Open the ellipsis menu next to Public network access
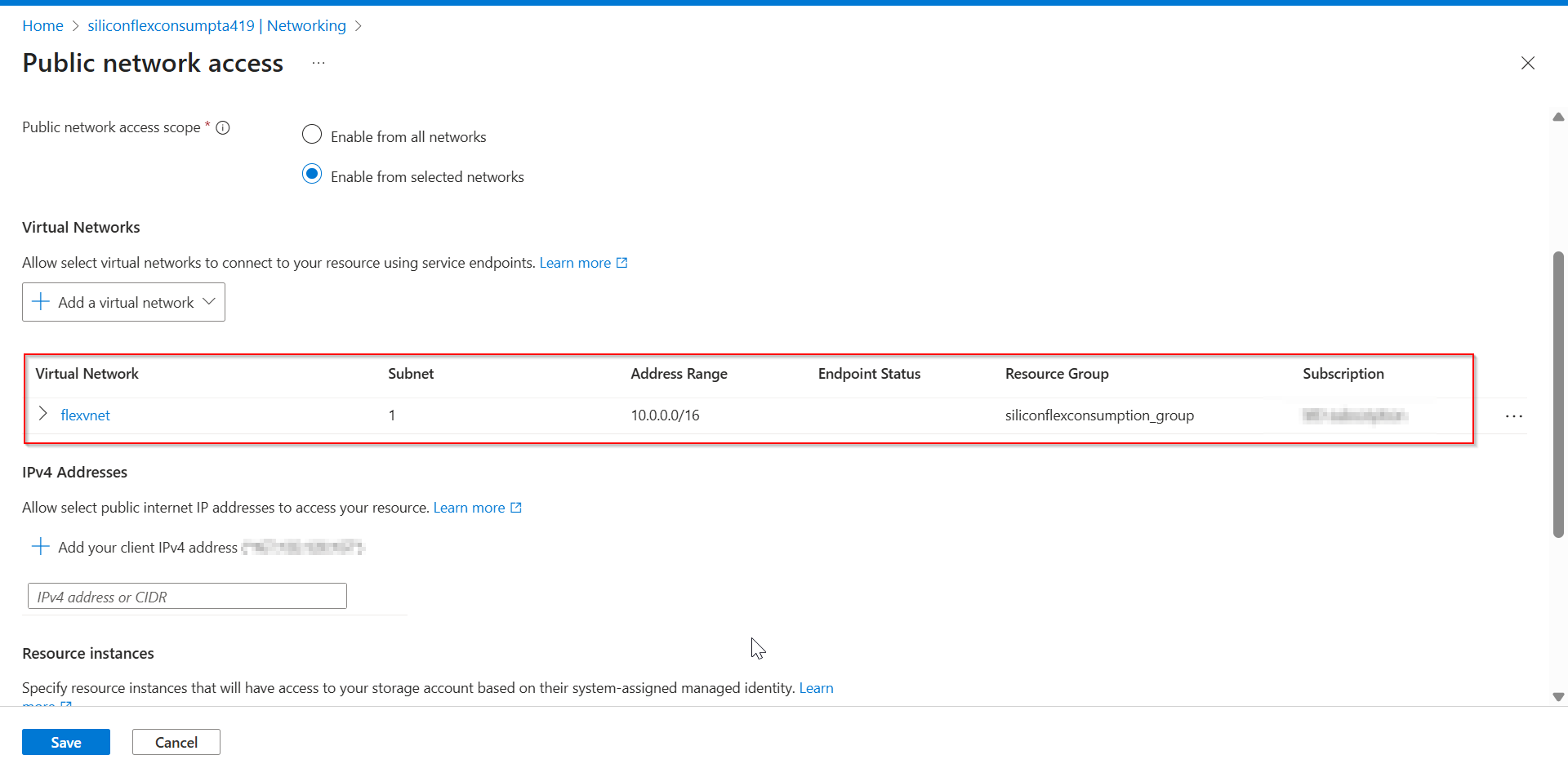 coord(318,62)
